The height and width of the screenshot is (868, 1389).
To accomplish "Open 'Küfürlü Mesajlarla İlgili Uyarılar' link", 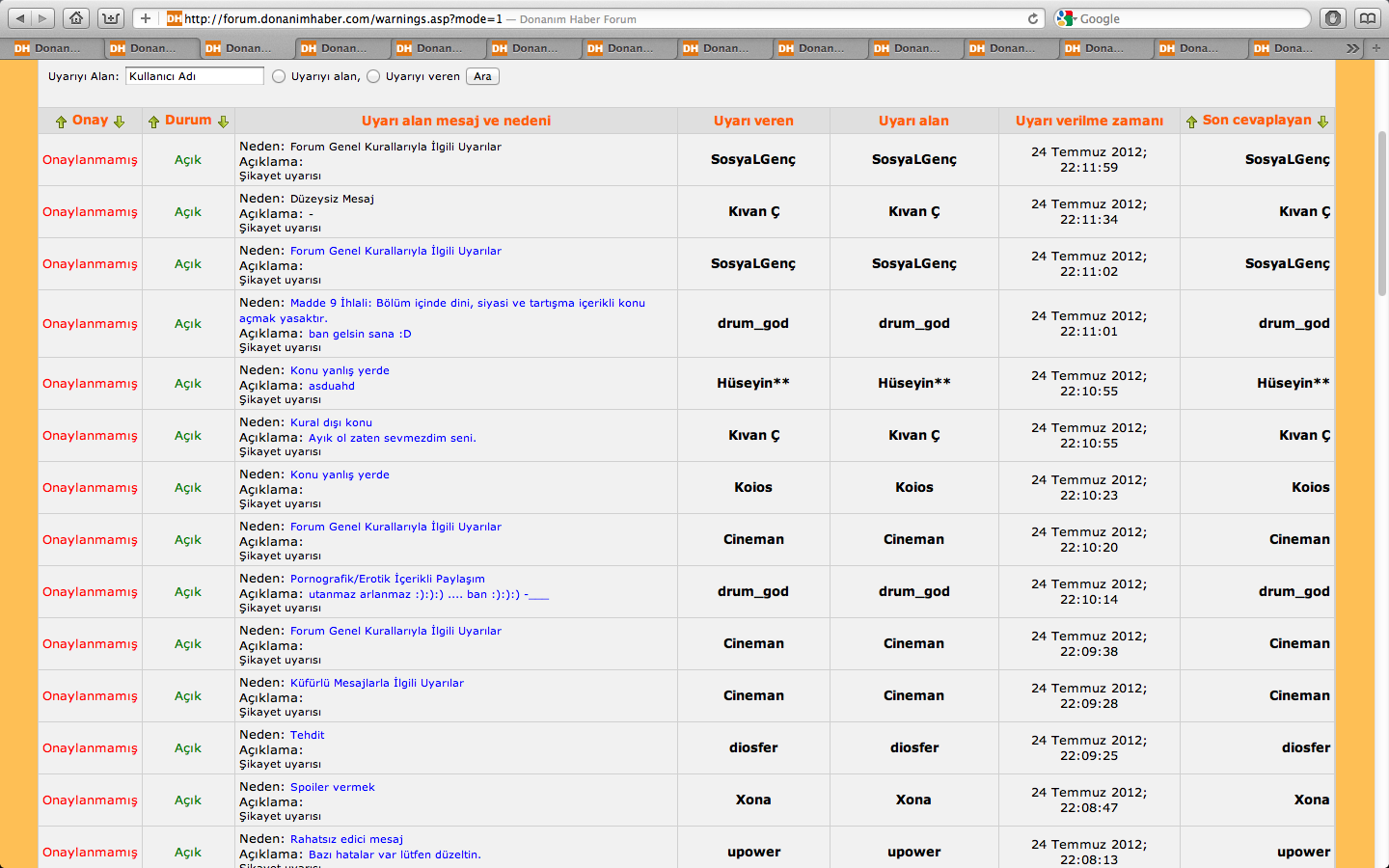I will tap(377, 683).
